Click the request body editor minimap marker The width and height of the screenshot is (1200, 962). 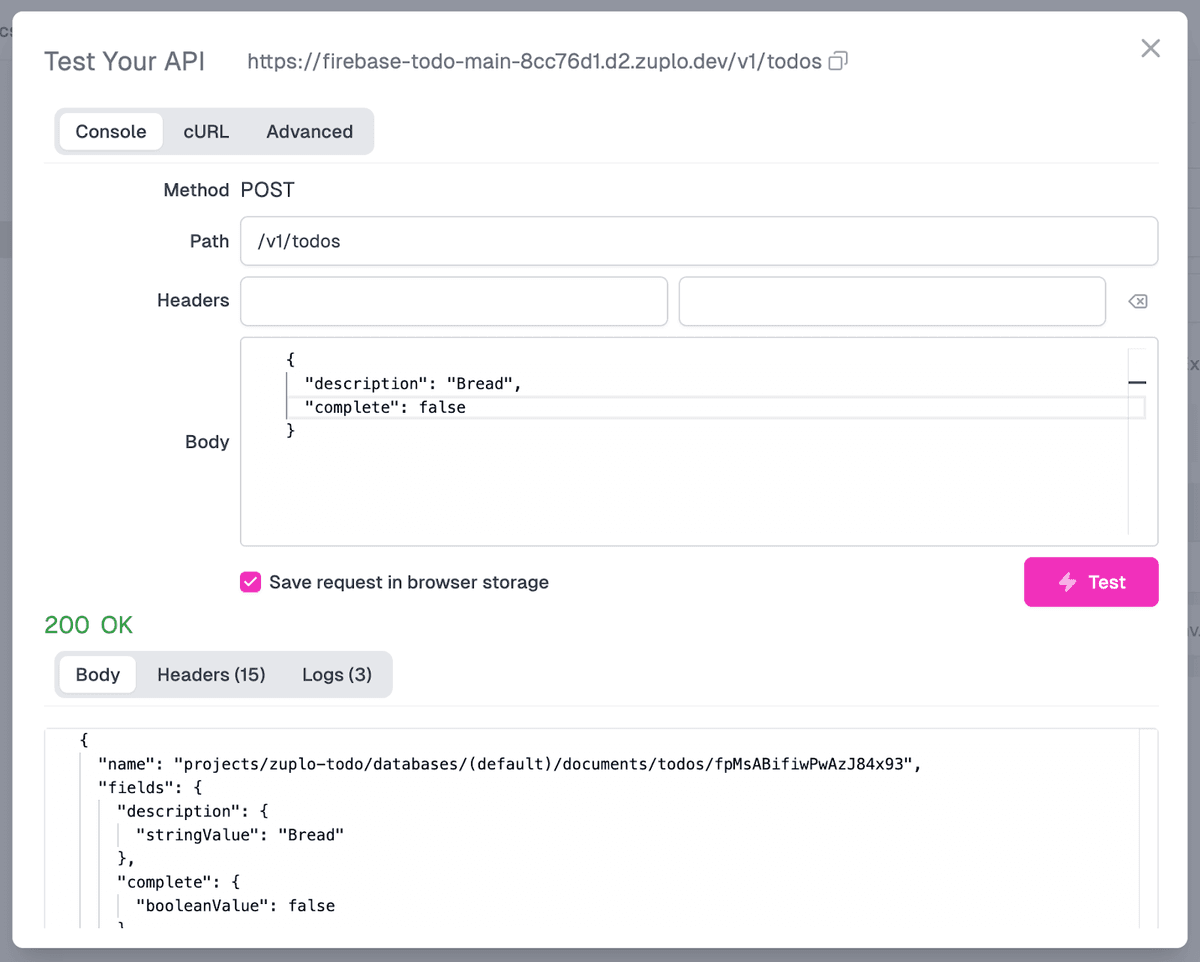coord(1136,383)
